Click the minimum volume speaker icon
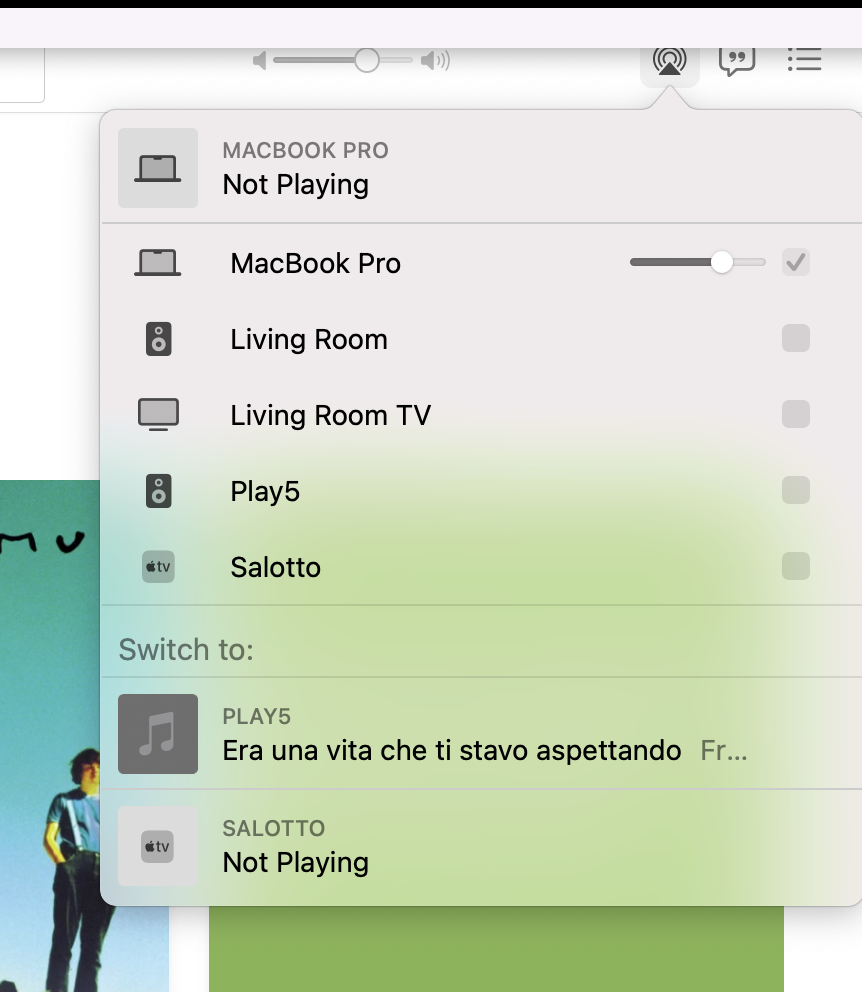 [259, 60]
